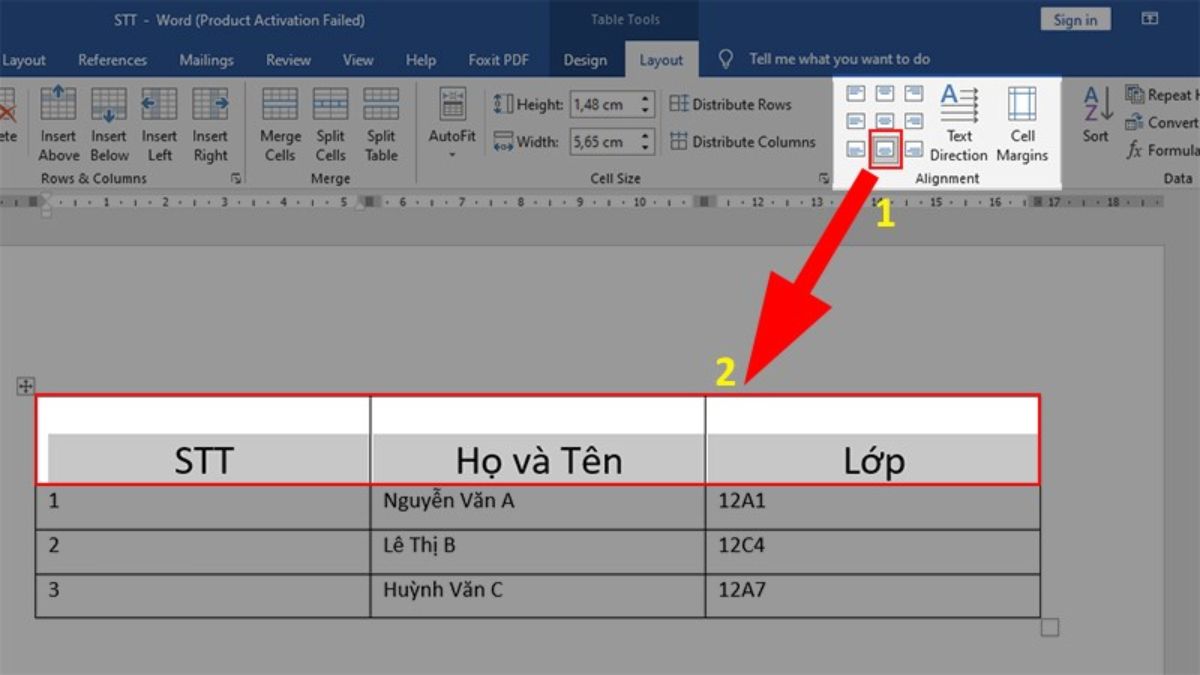This screenshot has width=1200, height=675.
Task: Select Align Center Left in Alignment grid
Action: point(858,122)
